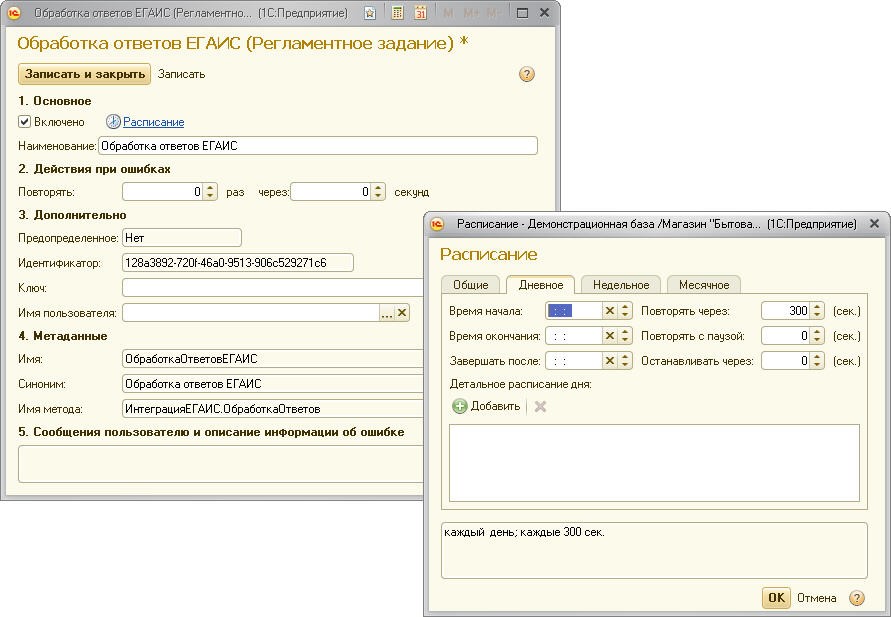Click the 'каждый день; каждые 300 сек.' text
891x617 pixels.
pyautogui.click(x=524, y=532)
